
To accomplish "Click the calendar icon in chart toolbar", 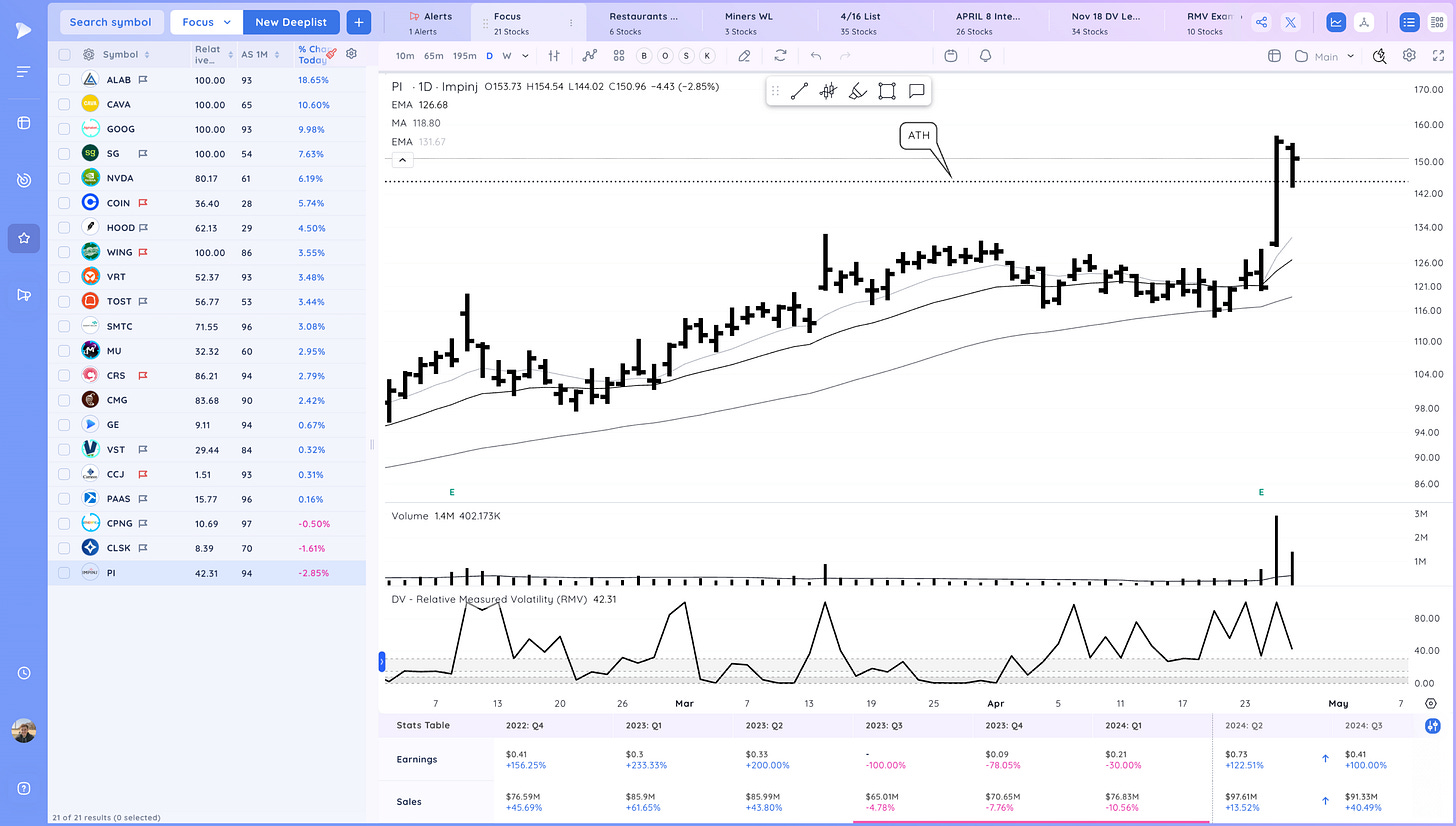I will [951, 56].
